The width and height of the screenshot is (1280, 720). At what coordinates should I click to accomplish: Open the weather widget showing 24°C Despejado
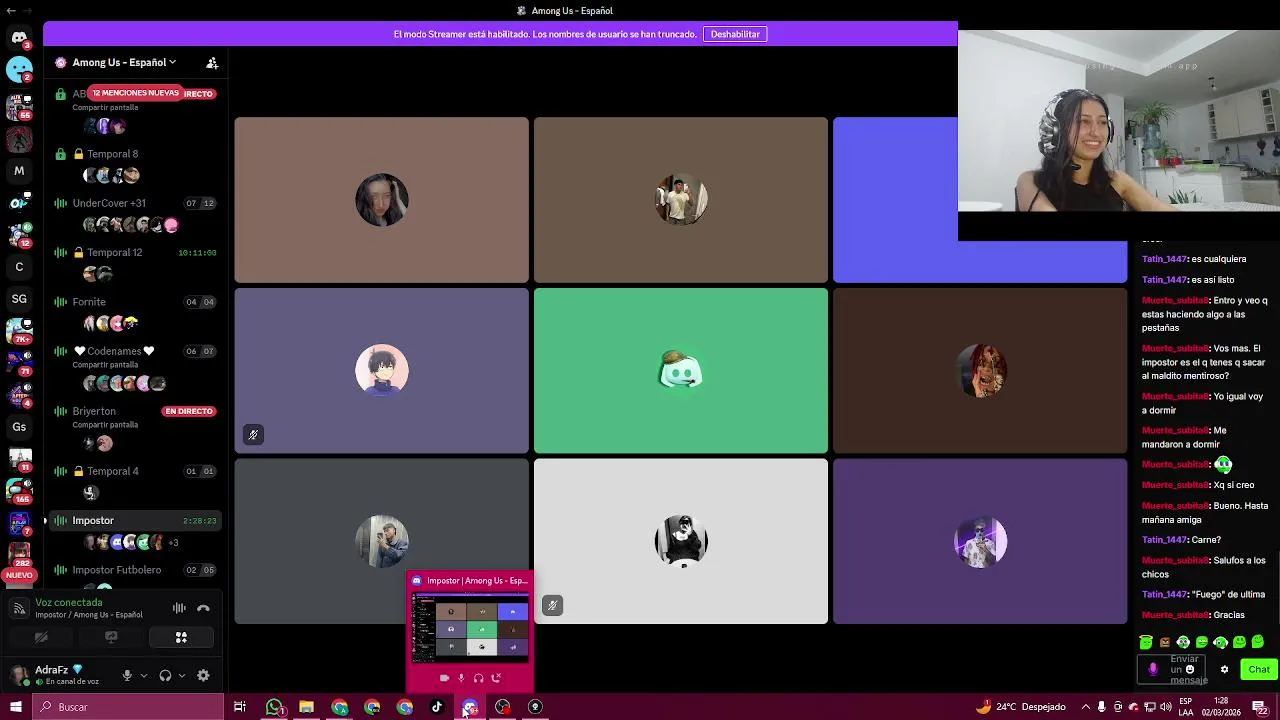click(1021, 707)
